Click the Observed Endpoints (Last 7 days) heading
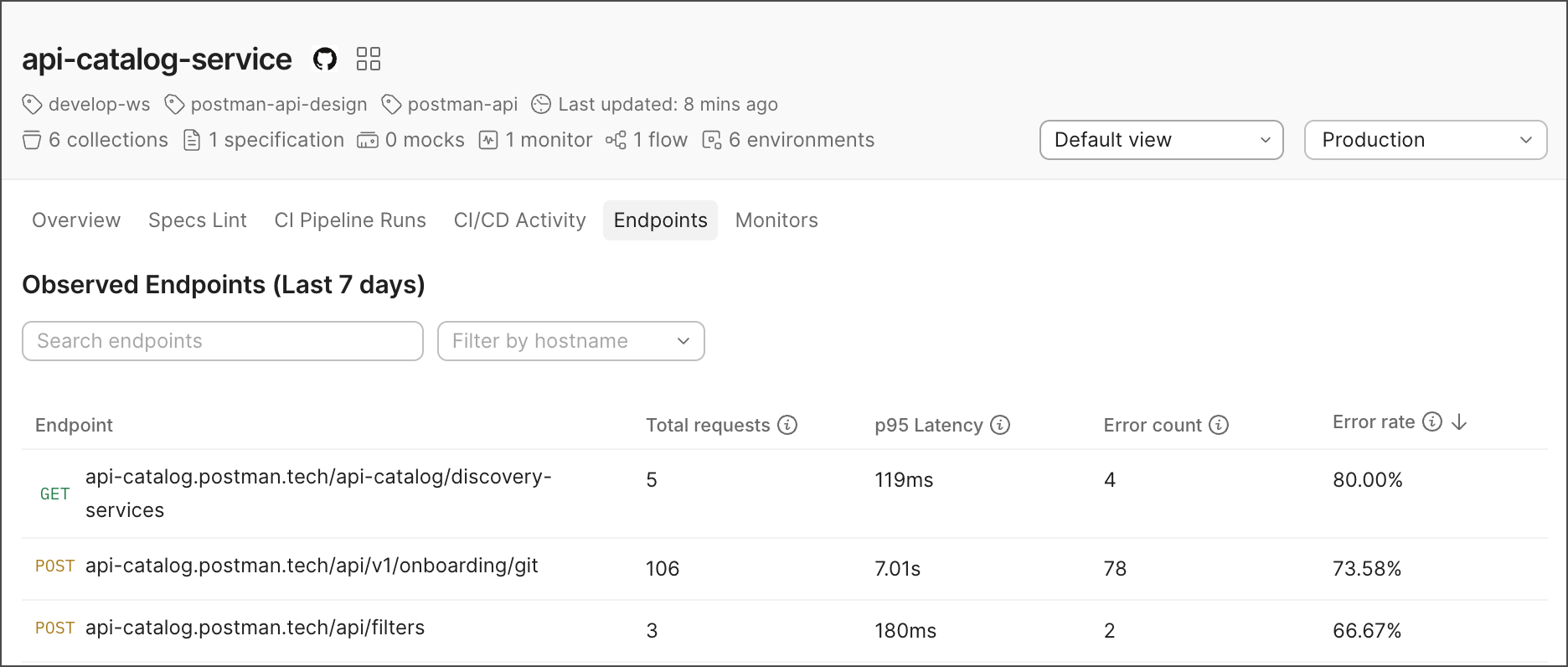The image size is (1568, 667). (x=224, y=285)
